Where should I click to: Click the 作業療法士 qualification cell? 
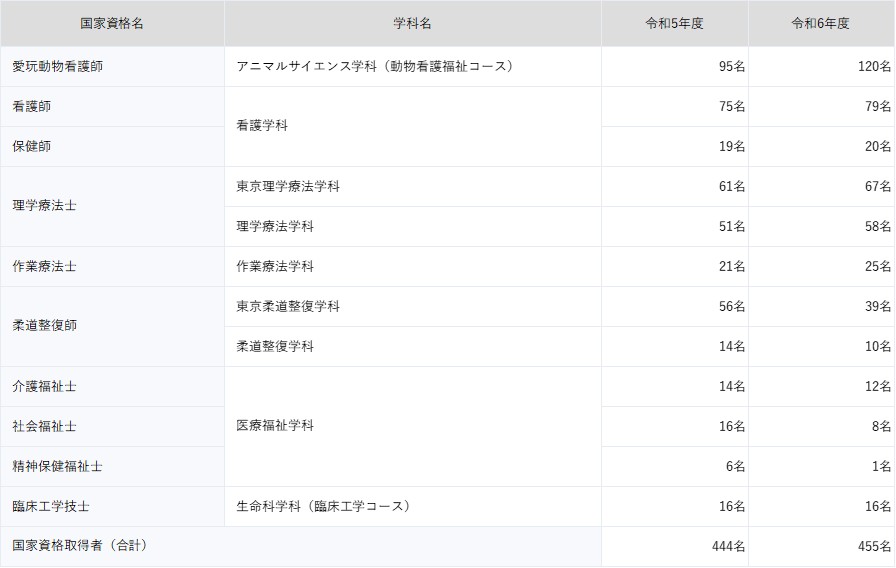(45, 266)
